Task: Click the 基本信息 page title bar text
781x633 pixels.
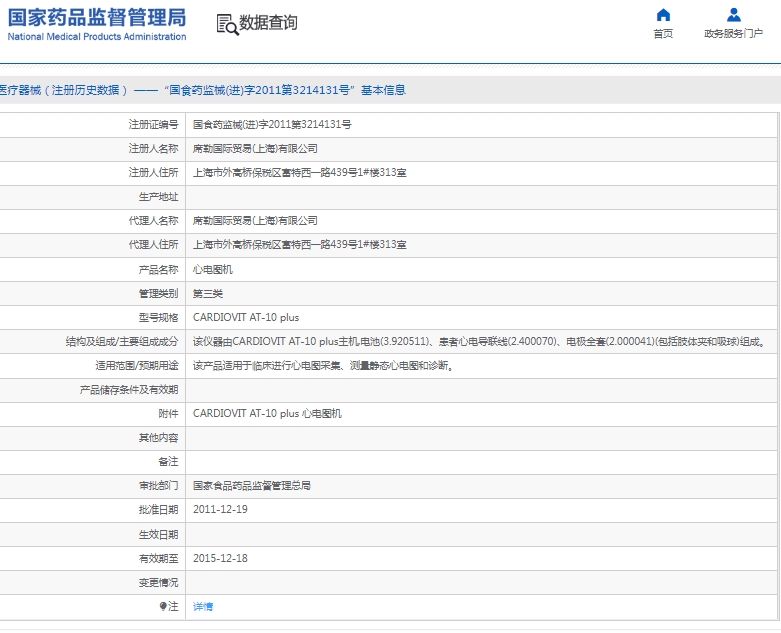Action: click(x=383, y=90)
